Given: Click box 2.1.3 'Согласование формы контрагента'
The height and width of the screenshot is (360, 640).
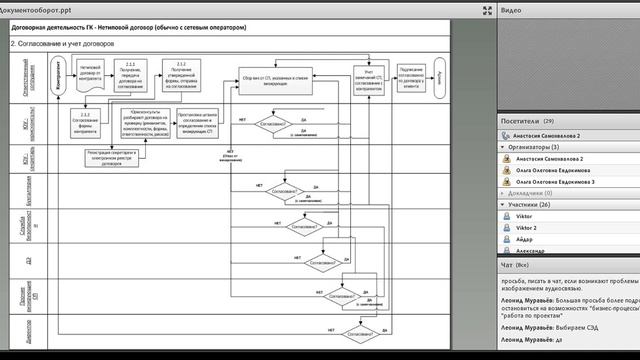Looking at the screenshot, I should point(85,123).
